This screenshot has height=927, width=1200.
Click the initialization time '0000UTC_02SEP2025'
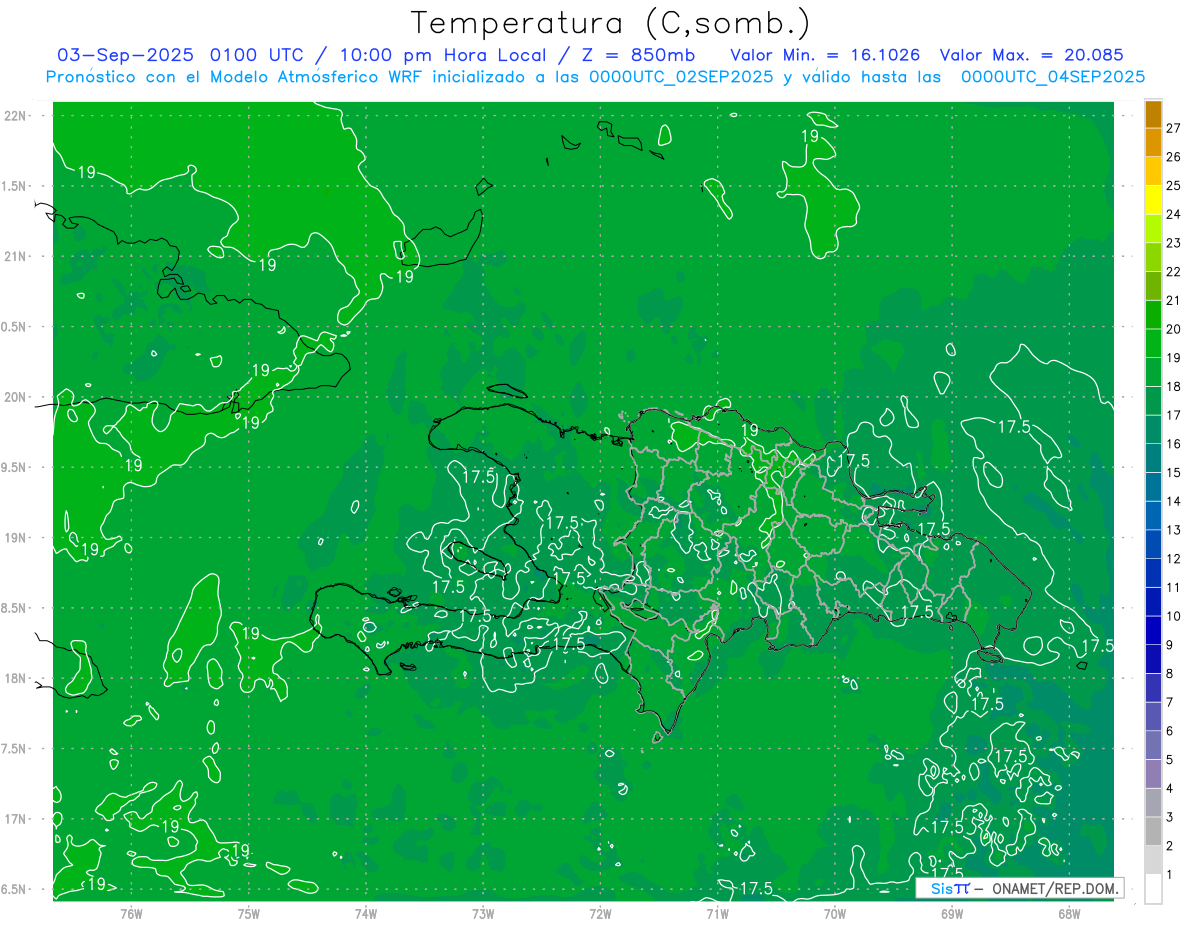click(x=681, y=77)
